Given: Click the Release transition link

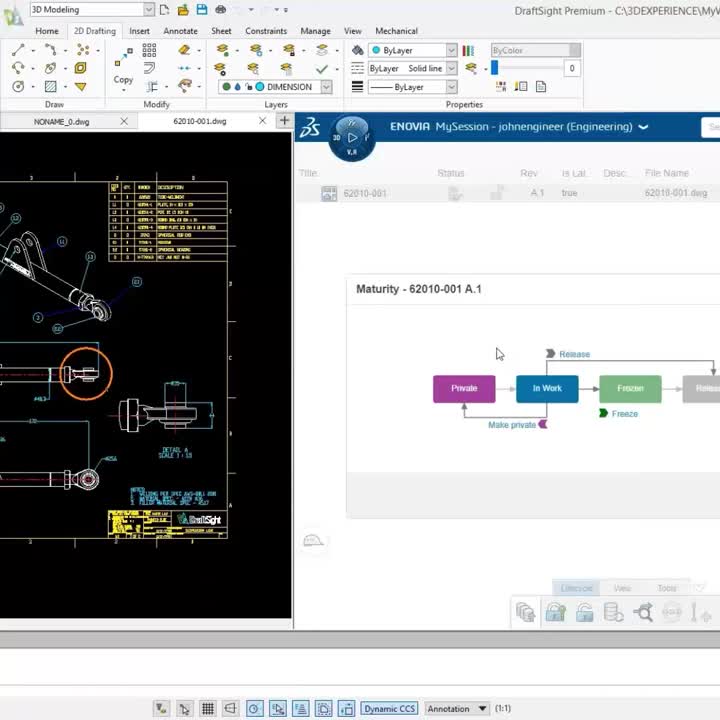Looking at the screenshot, I should [574, 354].
